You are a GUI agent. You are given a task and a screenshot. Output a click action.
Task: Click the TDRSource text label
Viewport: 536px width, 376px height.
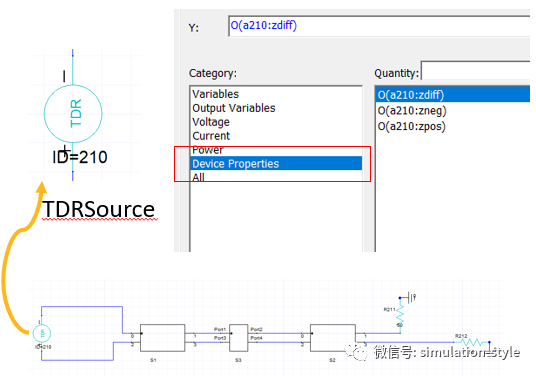pyautogui.click(x=98, y=210)
